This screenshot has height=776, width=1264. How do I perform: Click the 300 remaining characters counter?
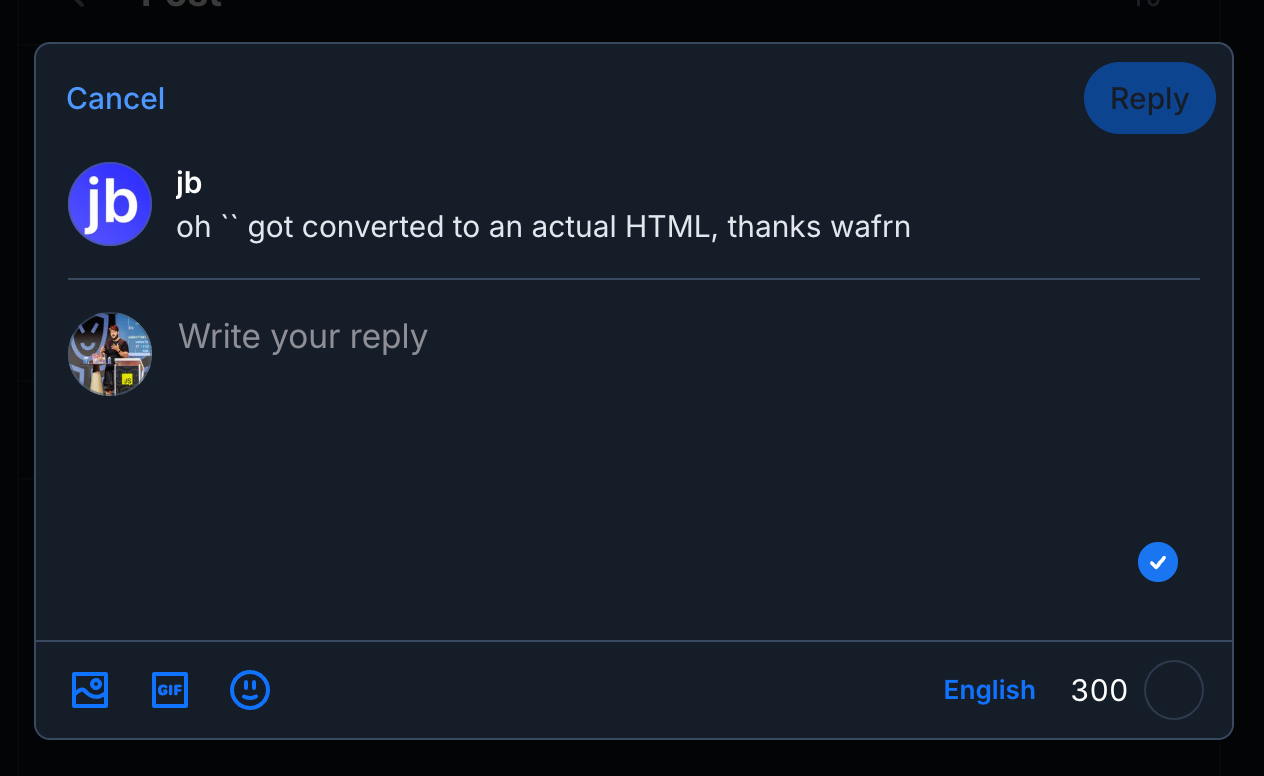[1099, 690]
